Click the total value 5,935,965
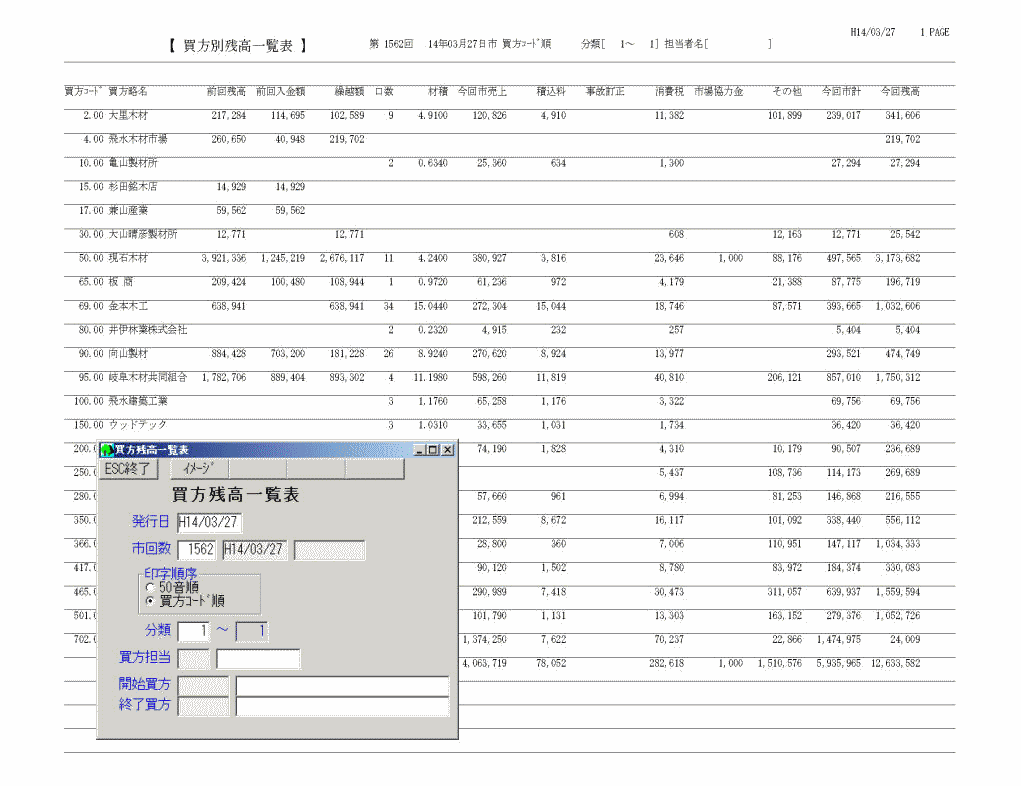 pyautogui.click(x=839, y=664)
